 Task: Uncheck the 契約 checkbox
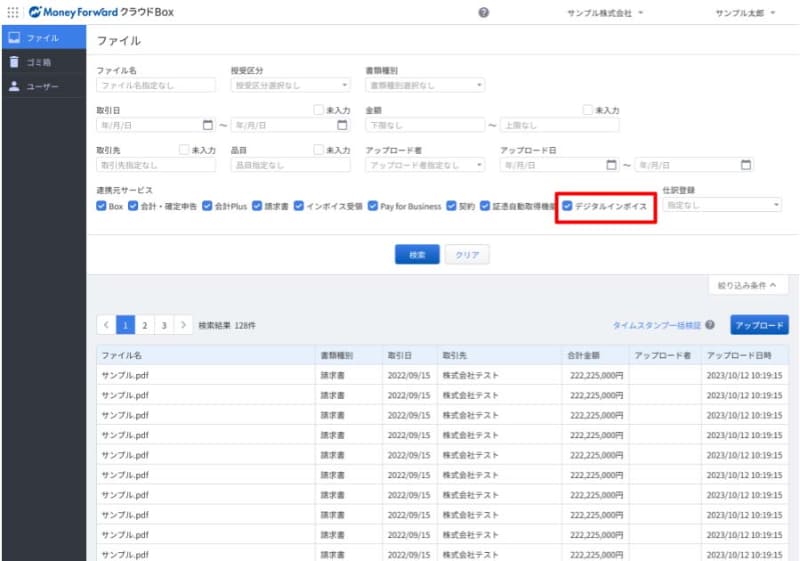(x=452, y=206)
